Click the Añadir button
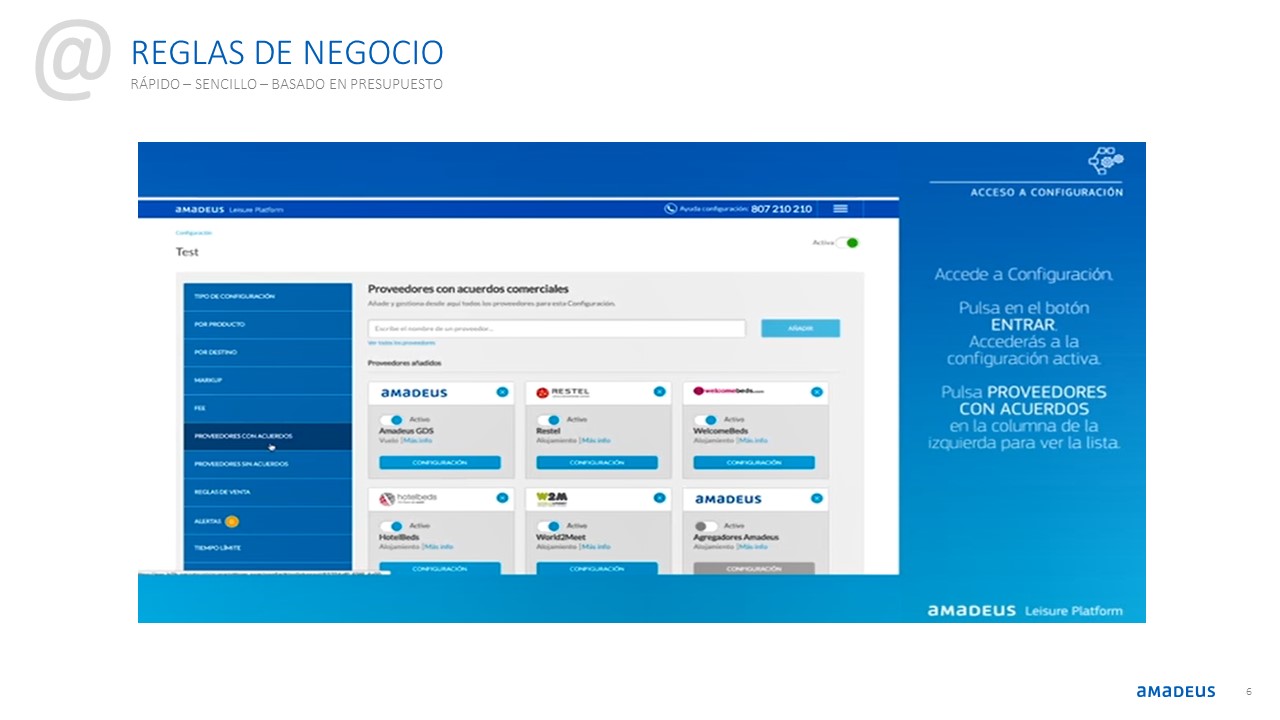 pos(800,328)
